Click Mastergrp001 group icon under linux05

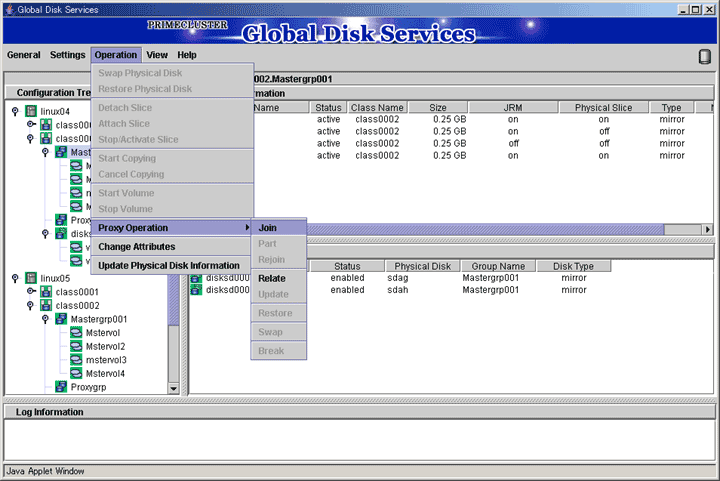tap(61, 319)
